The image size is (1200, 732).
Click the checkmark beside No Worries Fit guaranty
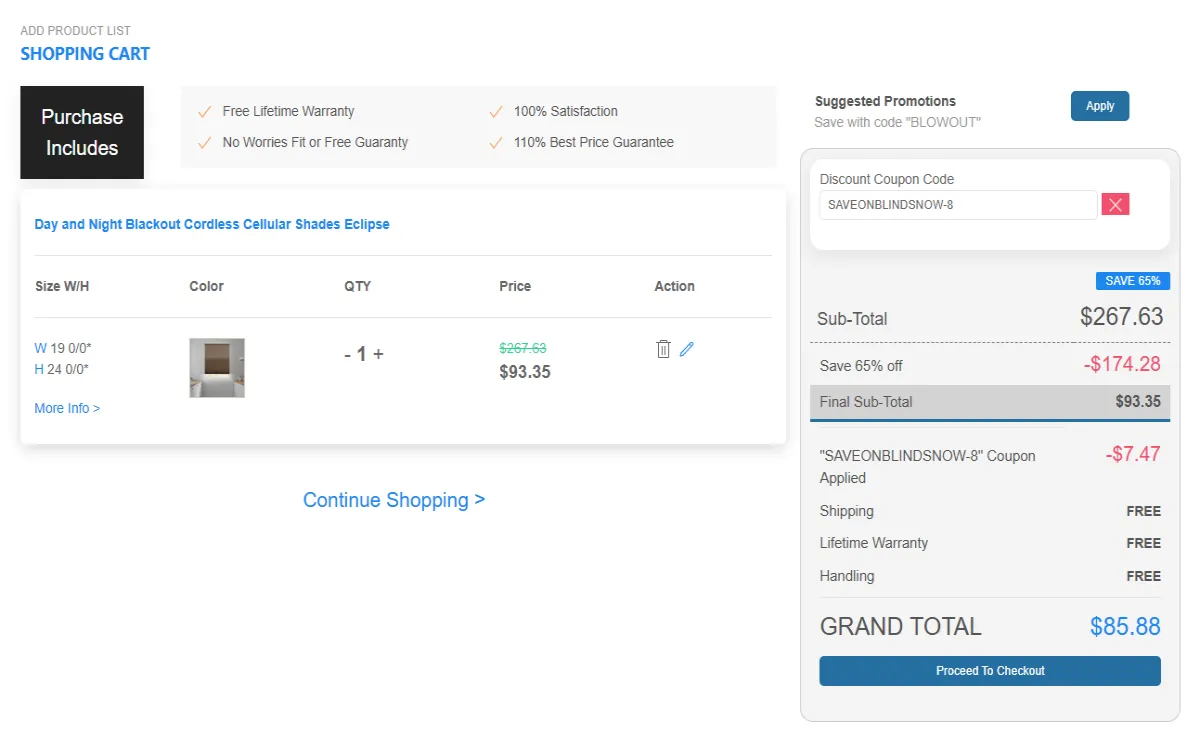click(x=205, y=142)
